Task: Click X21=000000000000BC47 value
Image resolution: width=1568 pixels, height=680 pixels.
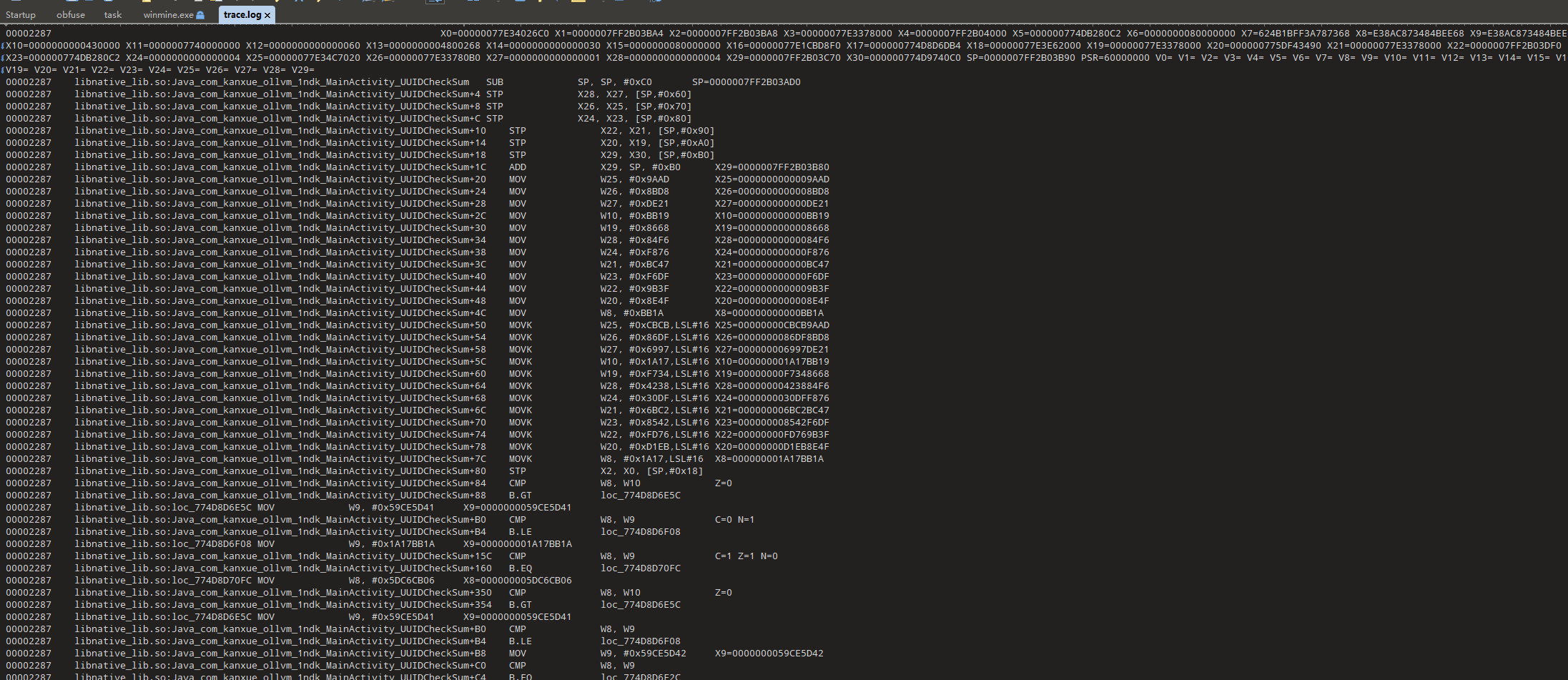Action: pyautogui.click(x=772, y=265)
